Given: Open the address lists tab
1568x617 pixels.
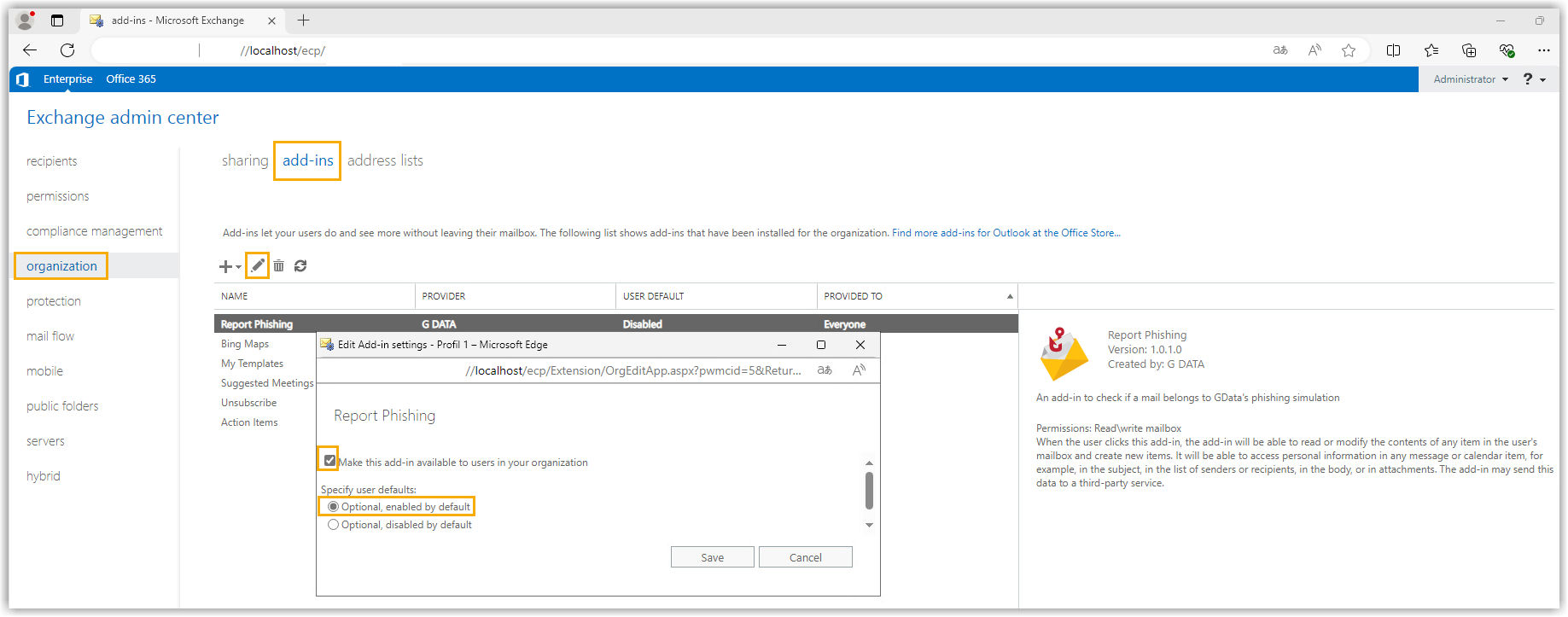Looking at the screenshot, I should [385, 160].
